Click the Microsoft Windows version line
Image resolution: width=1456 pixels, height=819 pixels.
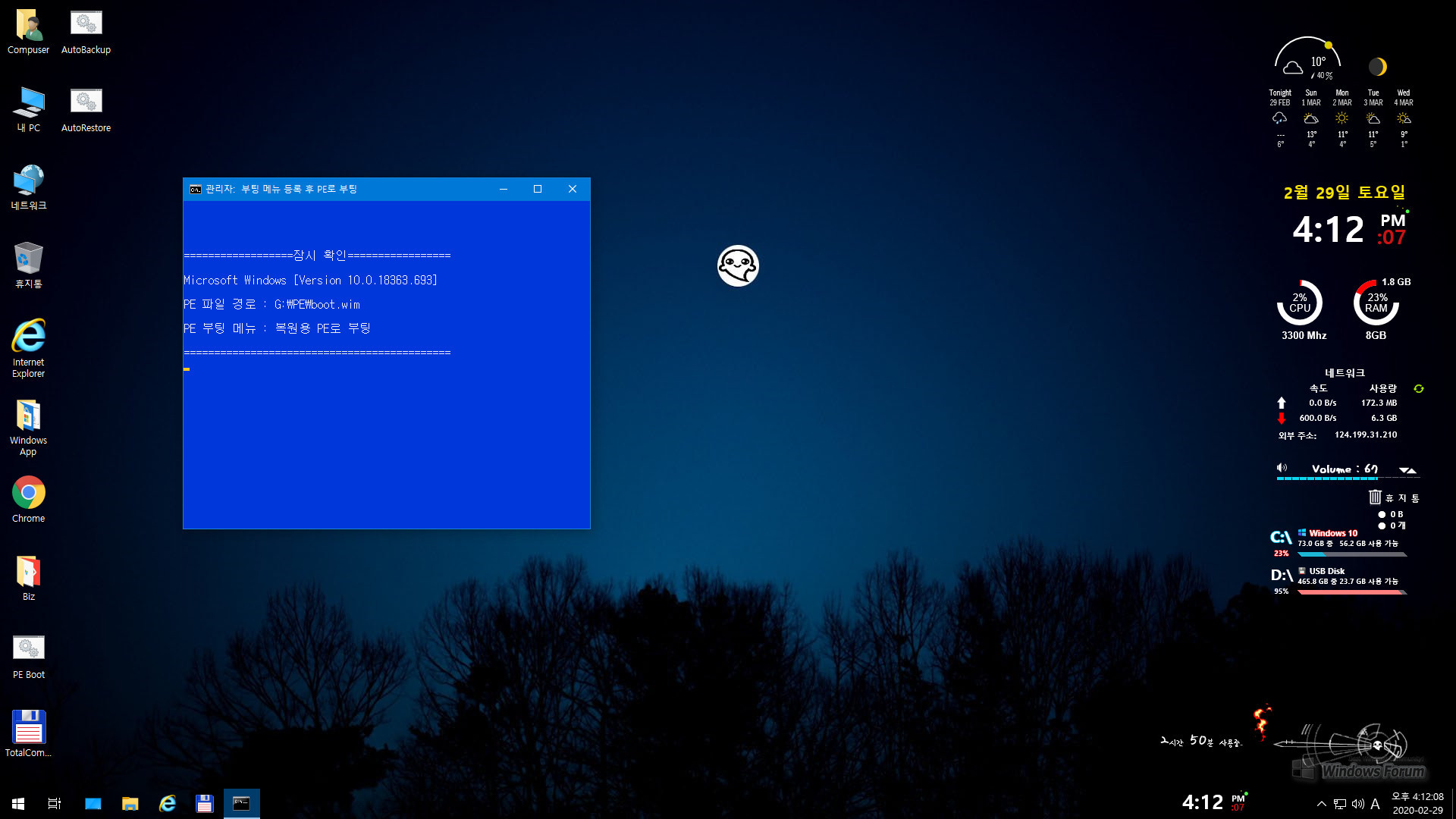[x=310, y=280]
